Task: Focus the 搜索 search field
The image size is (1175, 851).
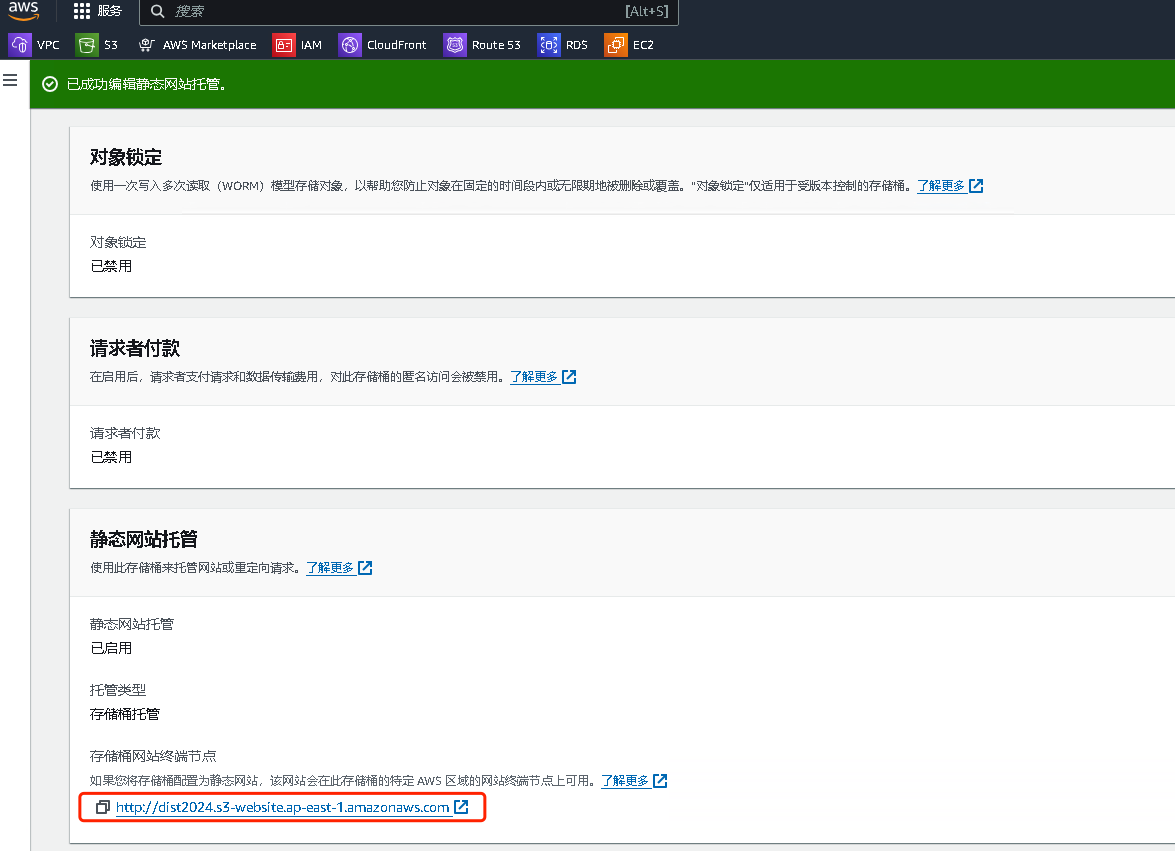Action: point(408,11)
